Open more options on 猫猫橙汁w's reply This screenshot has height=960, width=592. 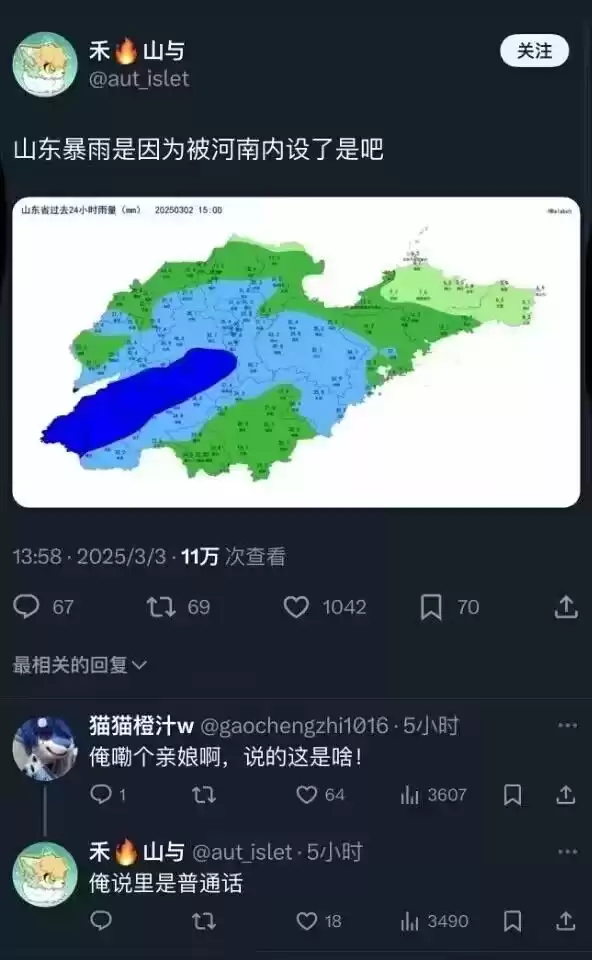[x=568, y=726]
